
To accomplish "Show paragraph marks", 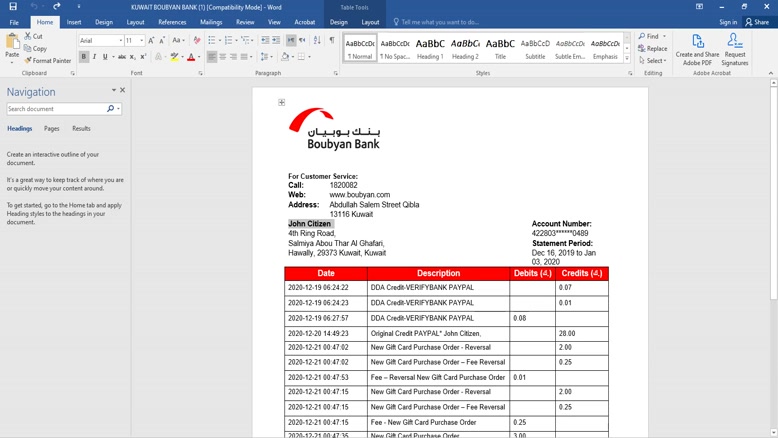I will tap(331, 40).
